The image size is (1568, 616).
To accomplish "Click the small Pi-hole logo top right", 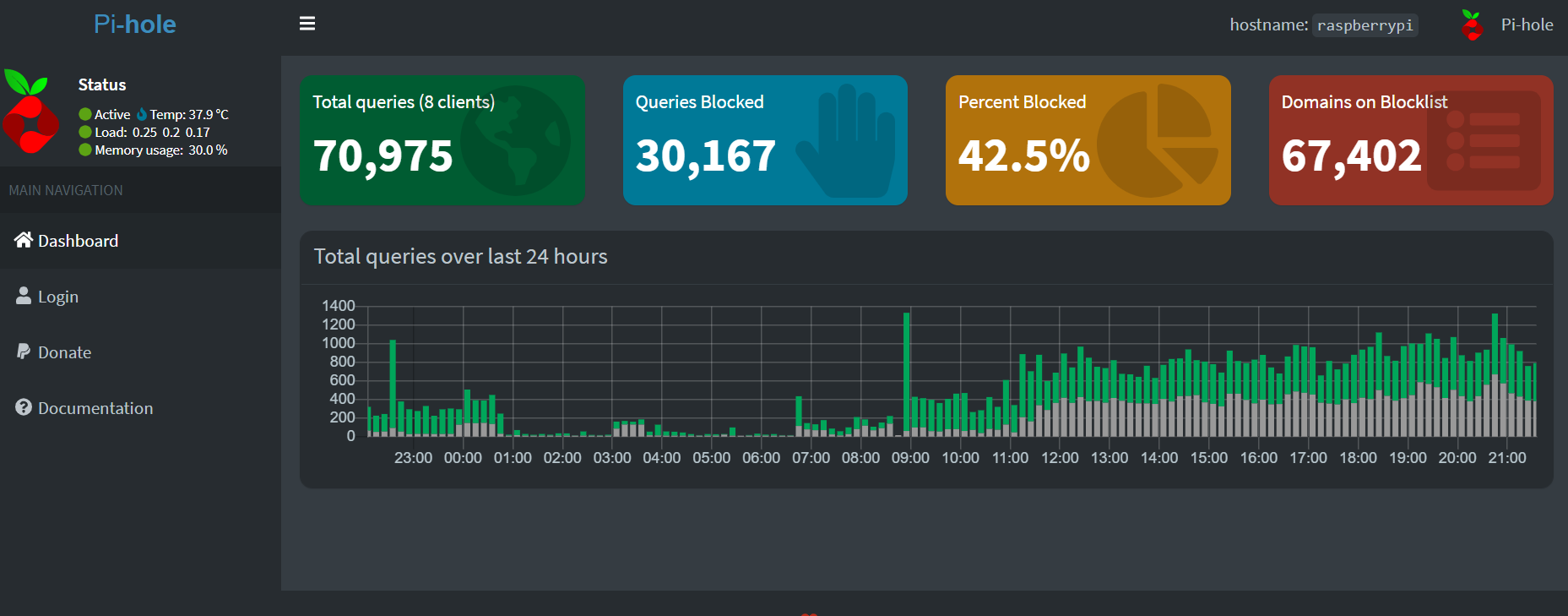I will tap(1472, 25).
